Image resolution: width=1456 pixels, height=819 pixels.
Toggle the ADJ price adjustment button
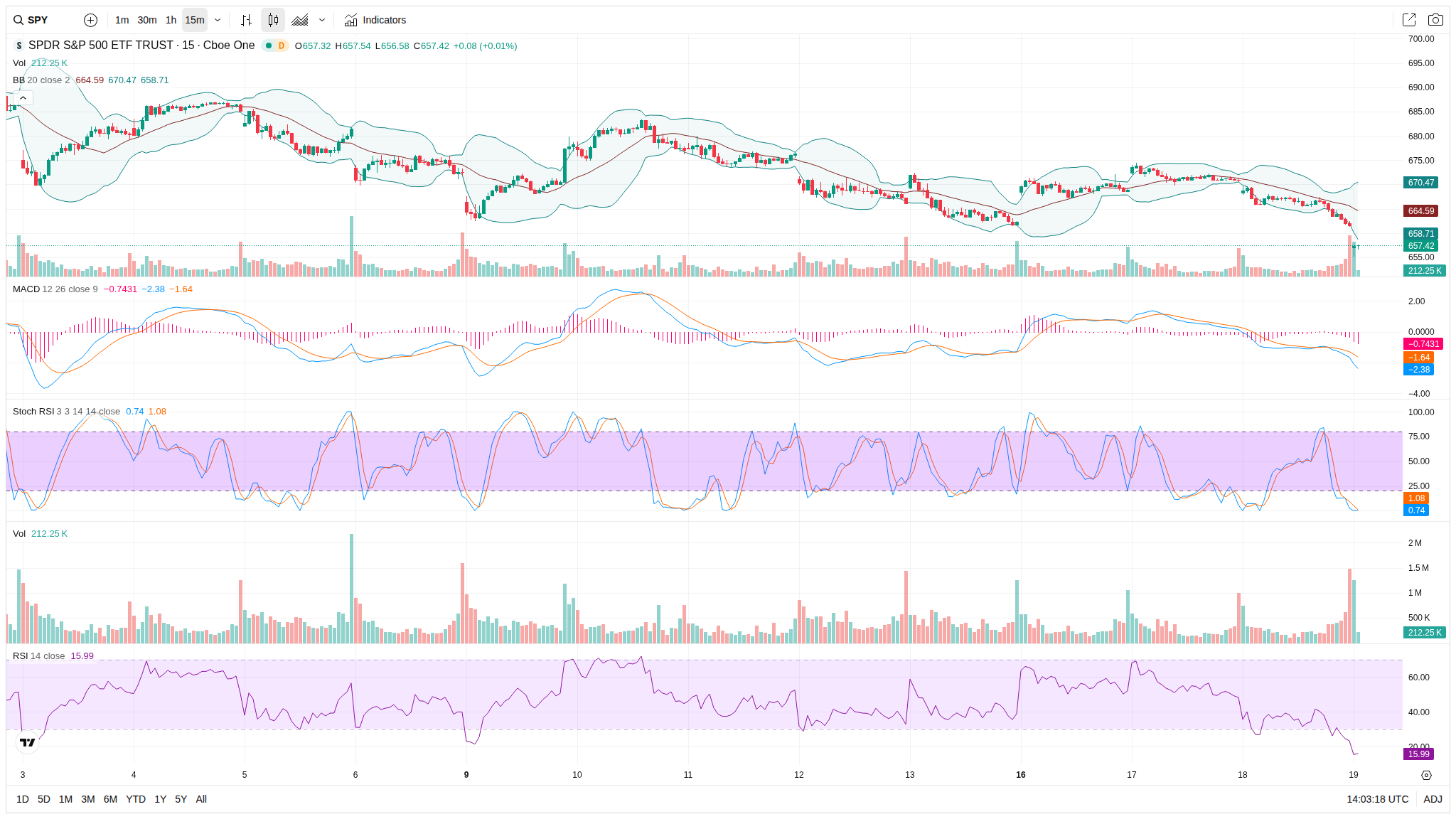pos(1433,799)
